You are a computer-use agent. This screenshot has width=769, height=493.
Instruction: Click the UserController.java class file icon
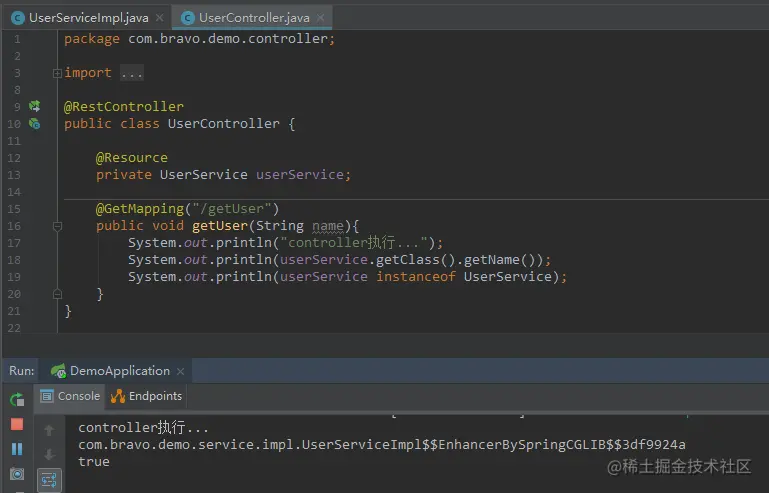187,18
